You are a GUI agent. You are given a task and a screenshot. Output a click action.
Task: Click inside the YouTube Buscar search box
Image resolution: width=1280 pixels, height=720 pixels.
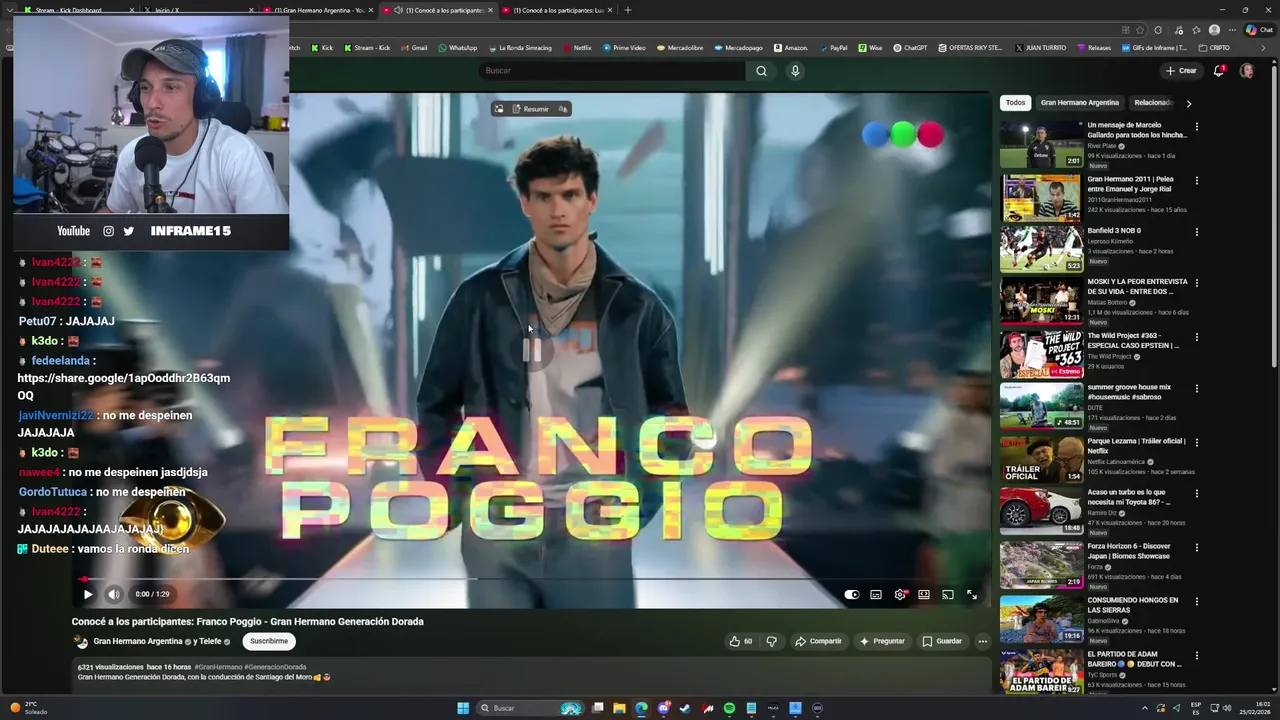point(610,71)
